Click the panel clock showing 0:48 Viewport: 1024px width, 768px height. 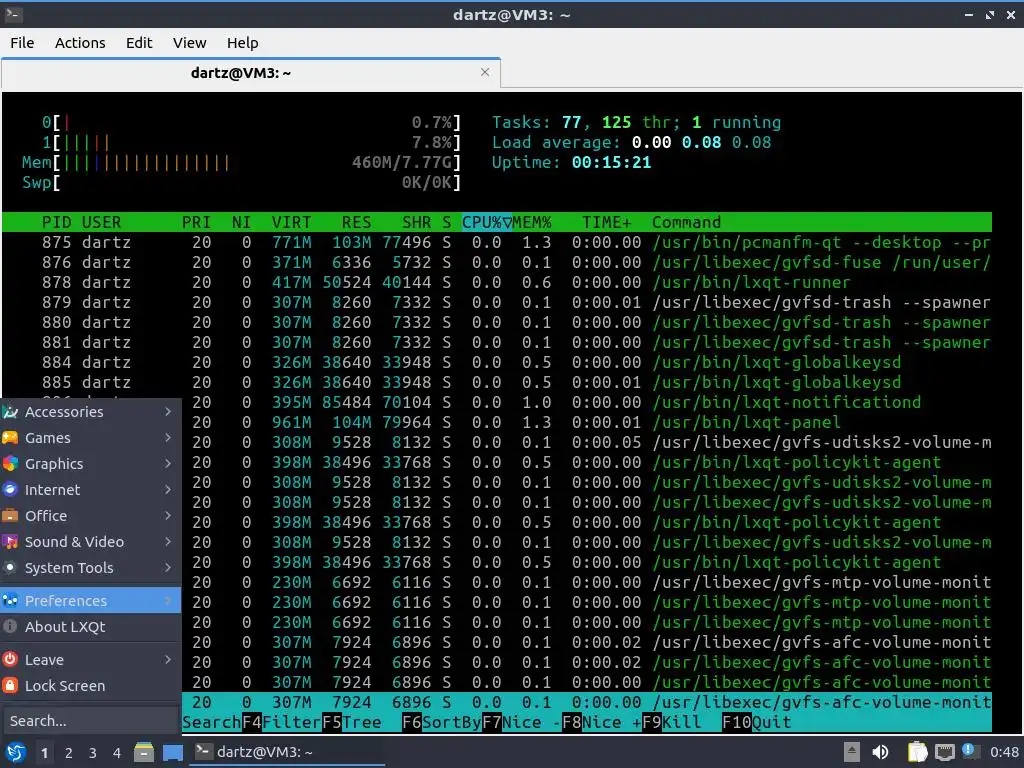(1004, 752)
